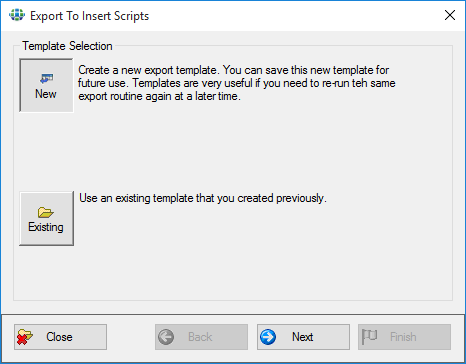Click the Close button text
Viewport: 466px width, 364px height.
click(x=59, y=337)
